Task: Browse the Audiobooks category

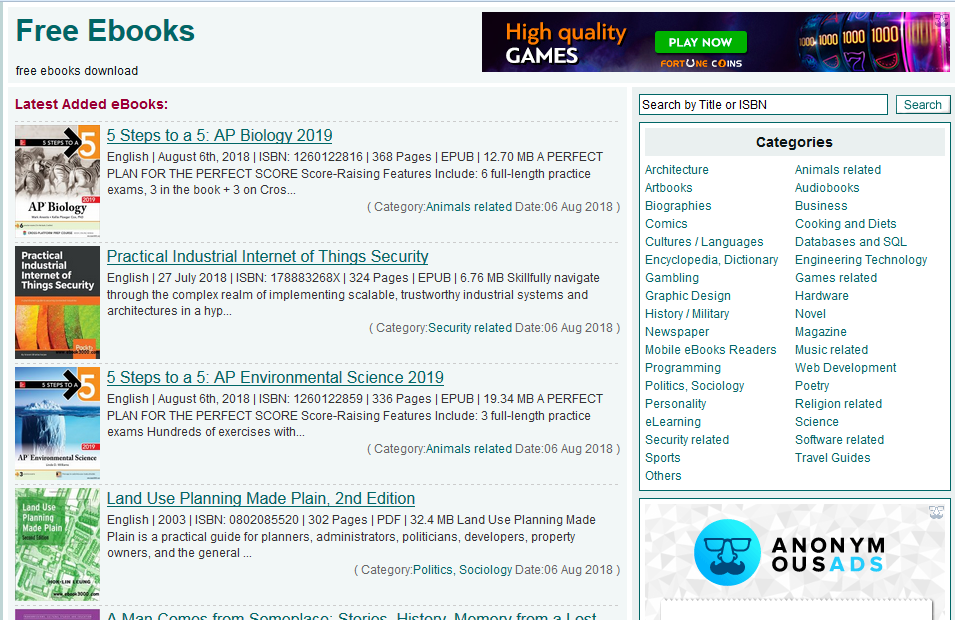Action: click(827, 187)
